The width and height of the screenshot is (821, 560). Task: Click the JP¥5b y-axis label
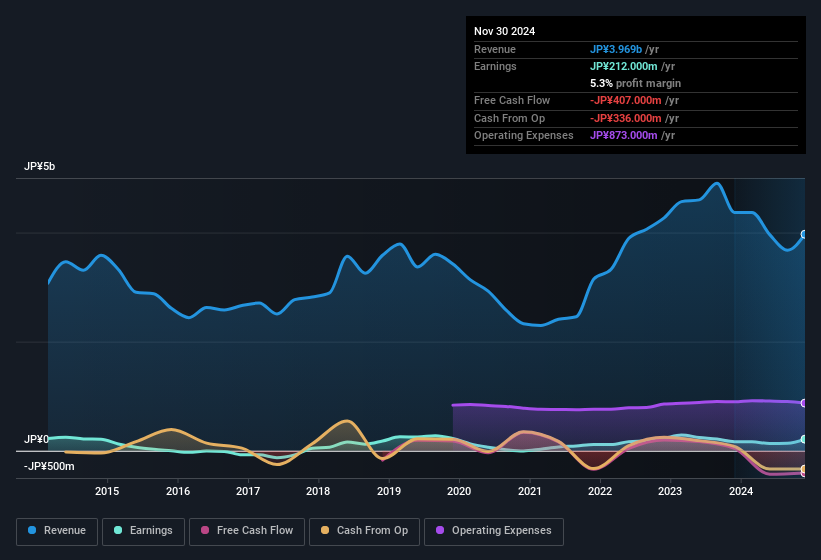point(39,166)
